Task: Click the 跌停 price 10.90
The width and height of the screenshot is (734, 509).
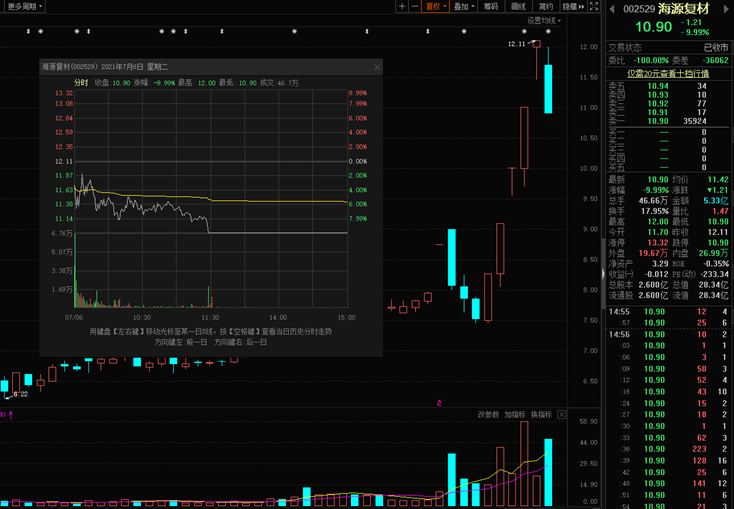Action: 718,243
